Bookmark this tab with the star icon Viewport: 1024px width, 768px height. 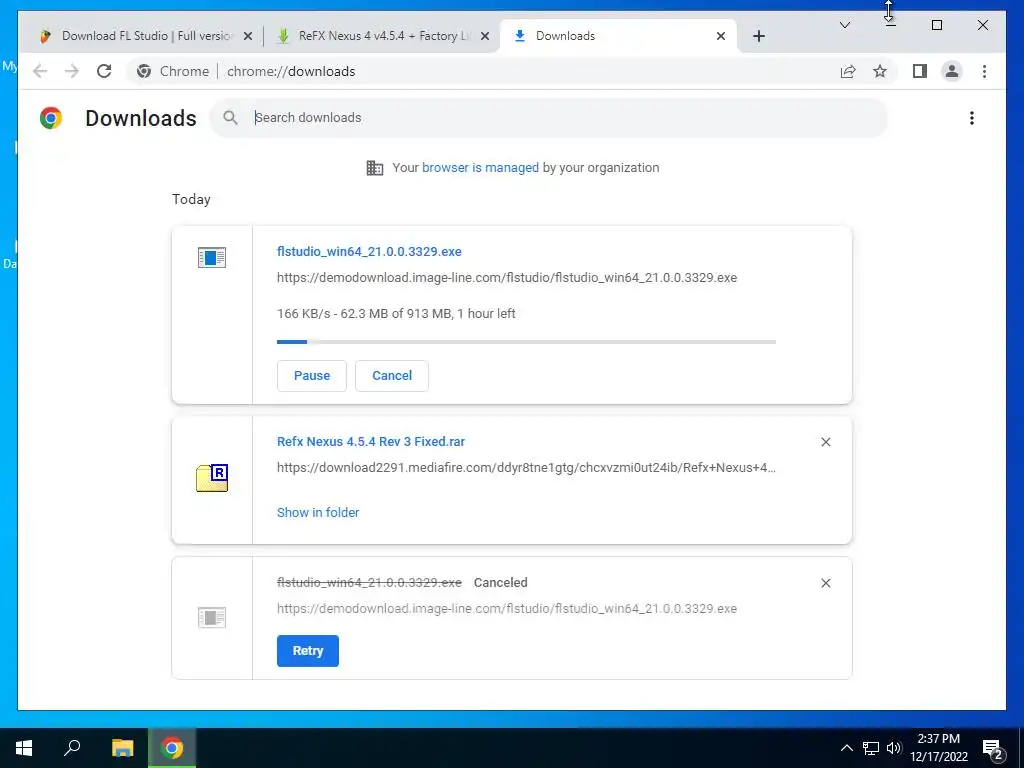pos(880,71)
